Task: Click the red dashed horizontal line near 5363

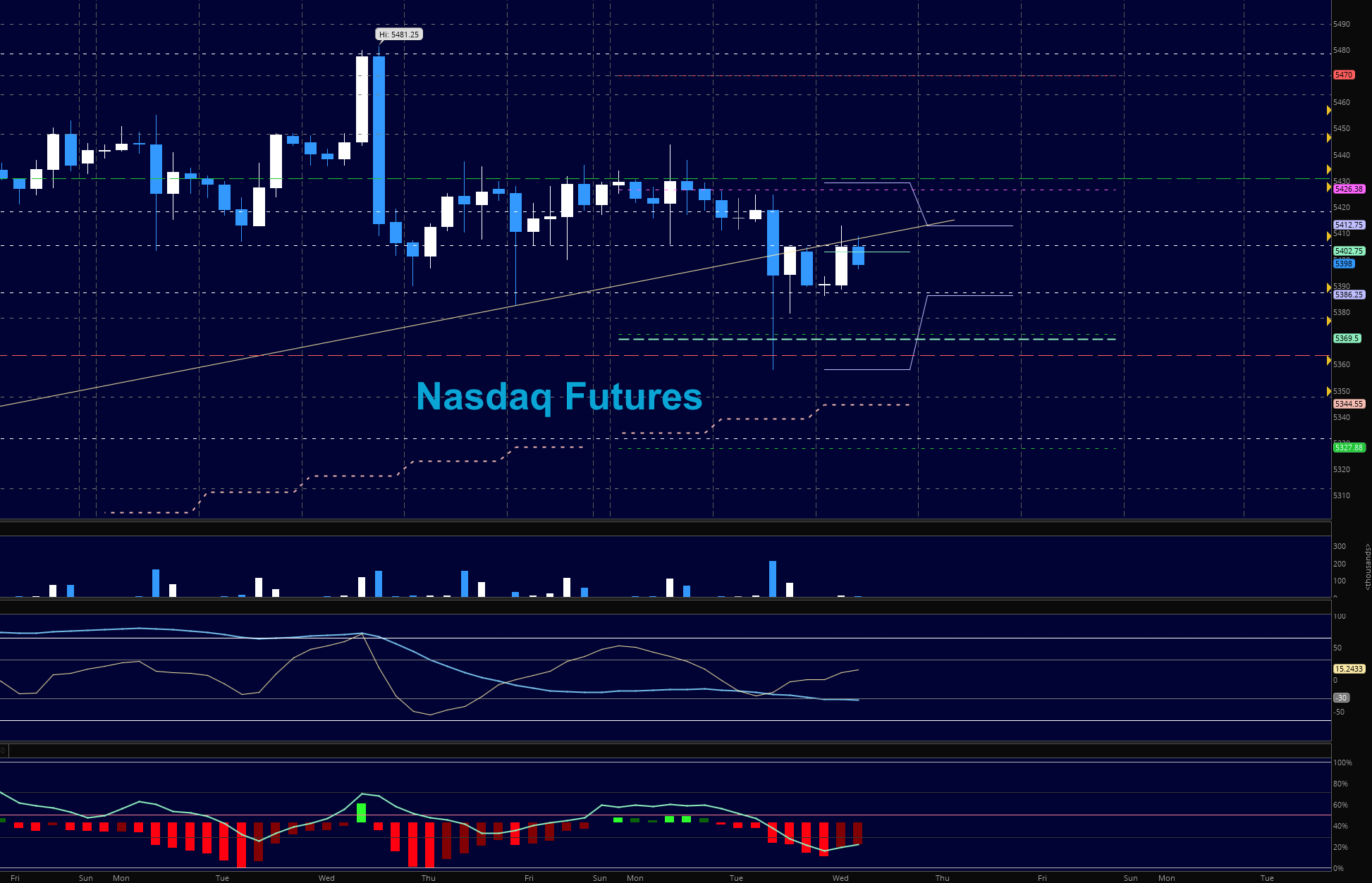Action: [x=665, y=356]
